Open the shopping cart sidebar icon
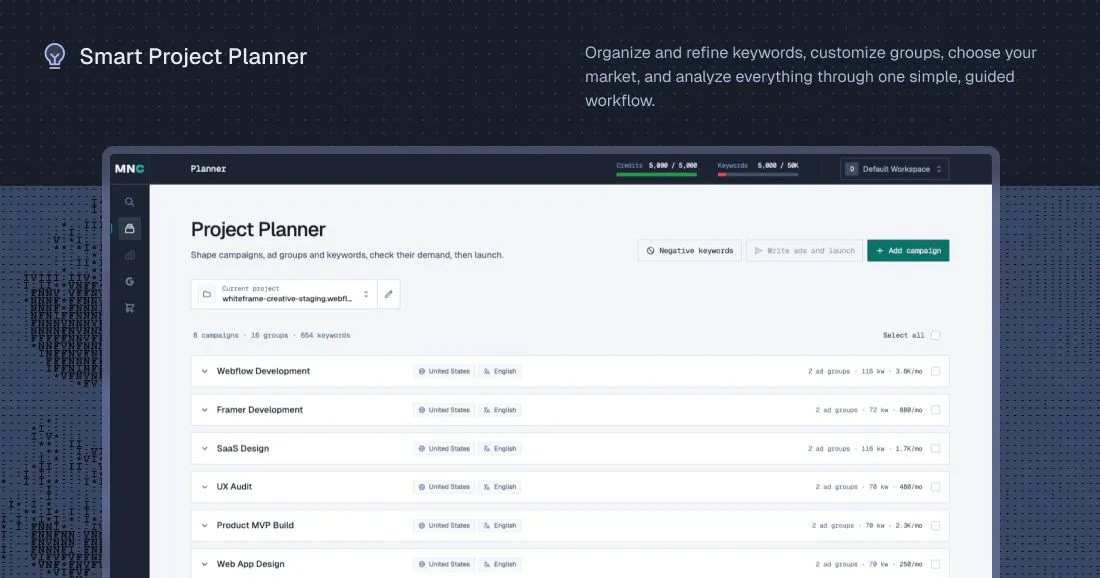 [129, 308]
